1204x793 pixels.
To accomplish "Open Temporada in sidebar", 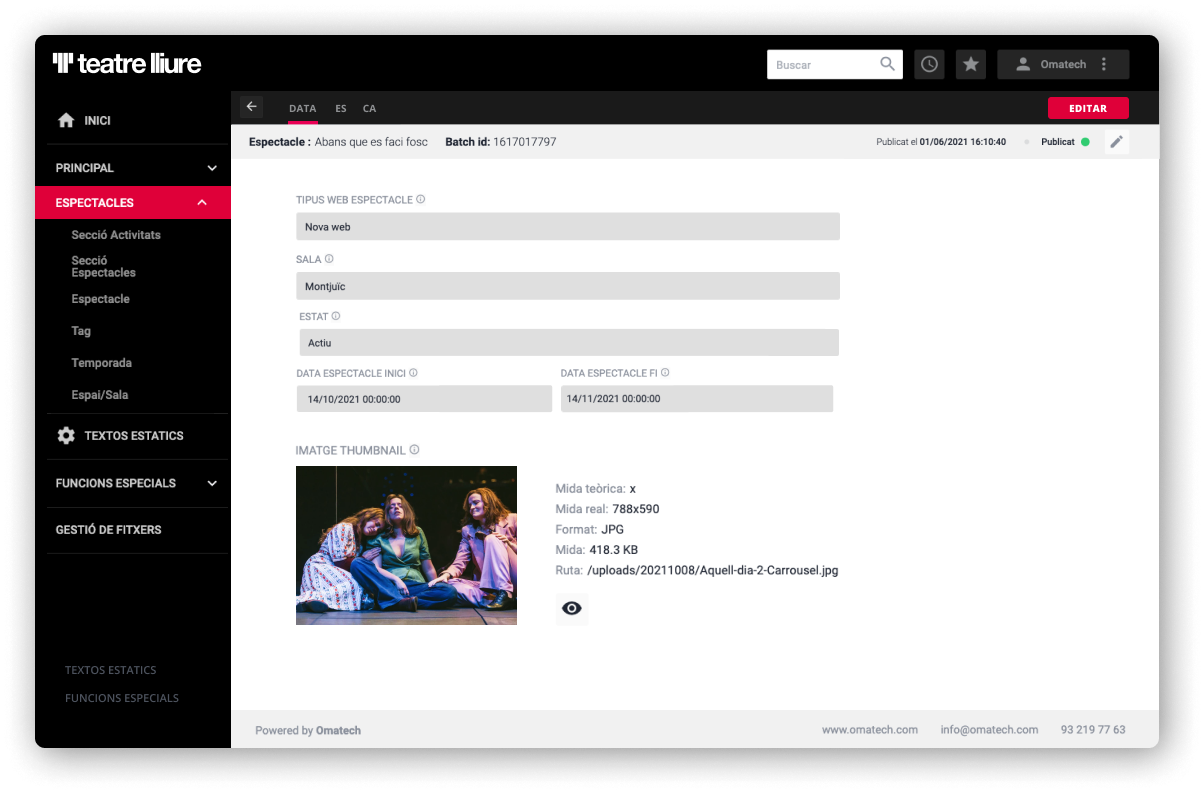I will click(x=102, y=363).
